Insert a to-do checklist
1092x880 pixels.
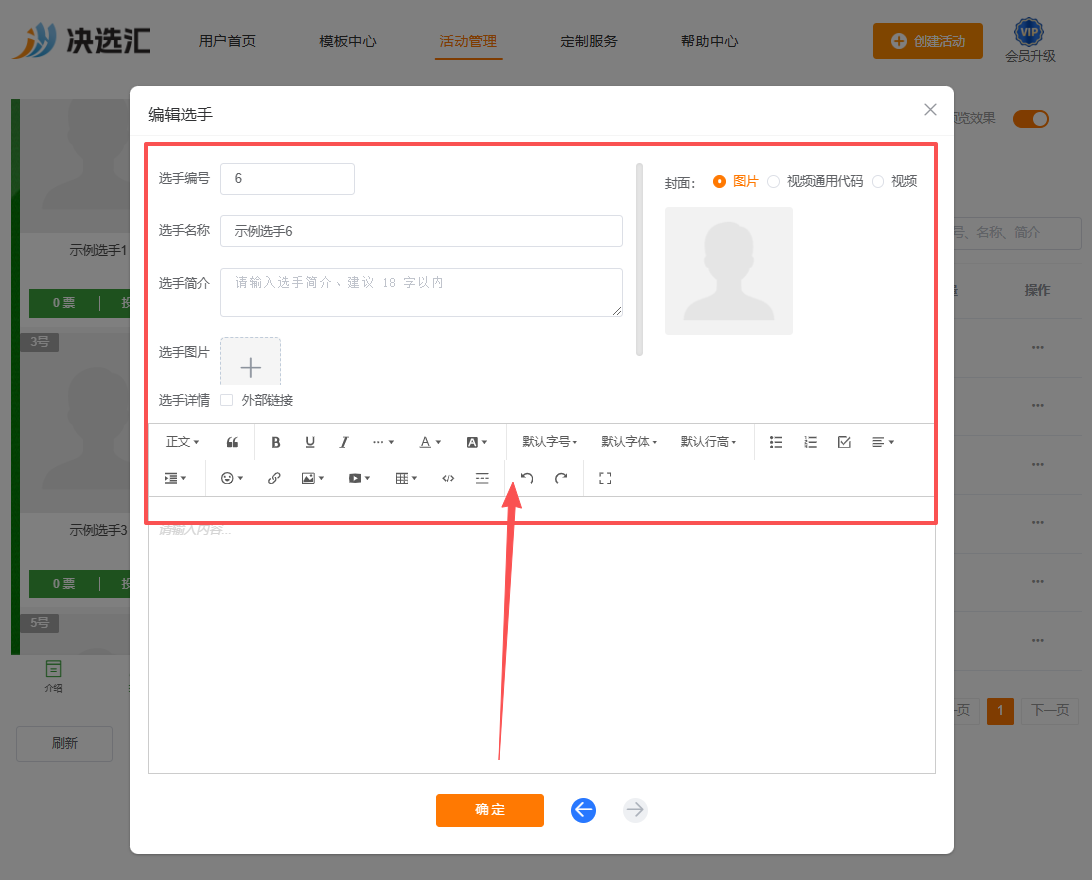click(x=844, y=442)
